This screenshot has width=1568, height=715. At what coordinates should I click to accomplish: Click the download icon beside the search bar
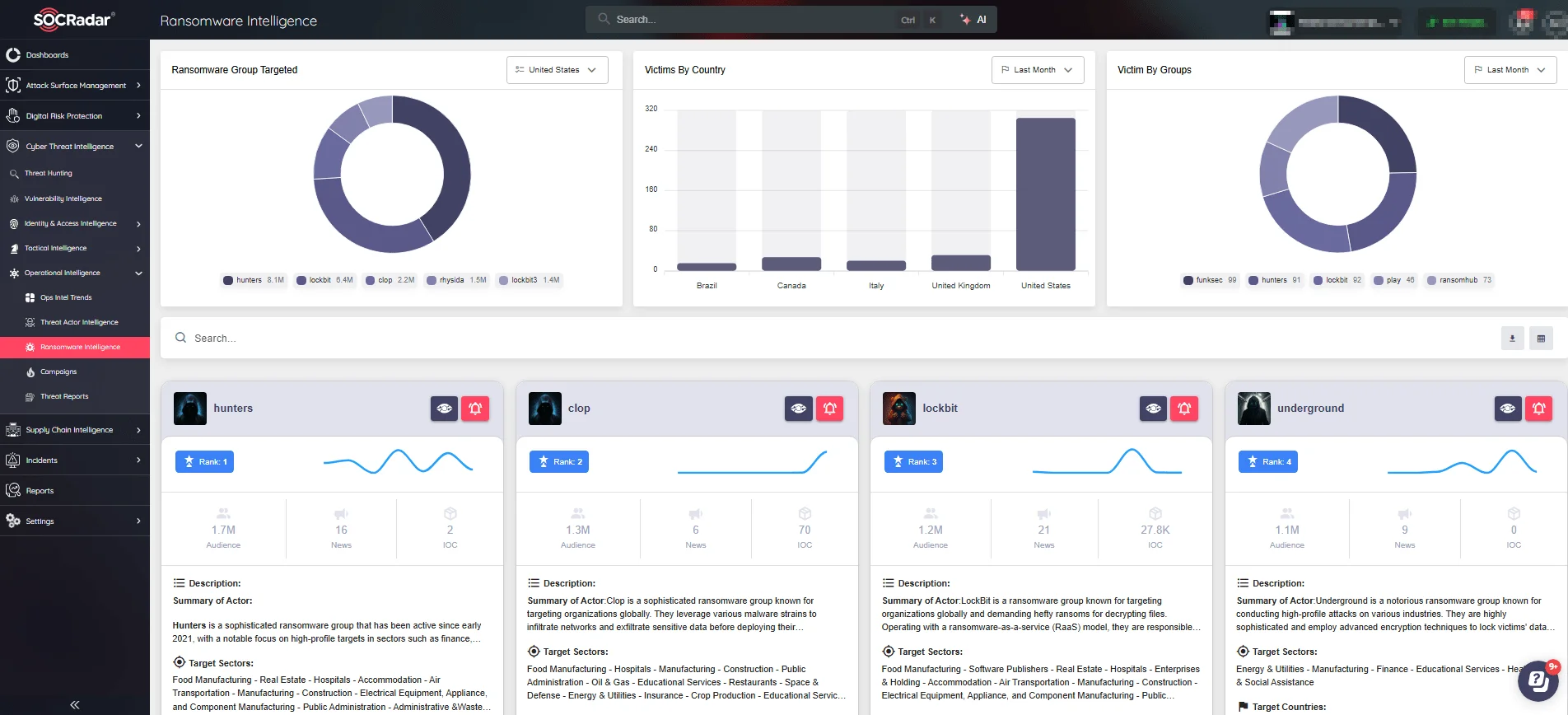tap(1512, 339)
